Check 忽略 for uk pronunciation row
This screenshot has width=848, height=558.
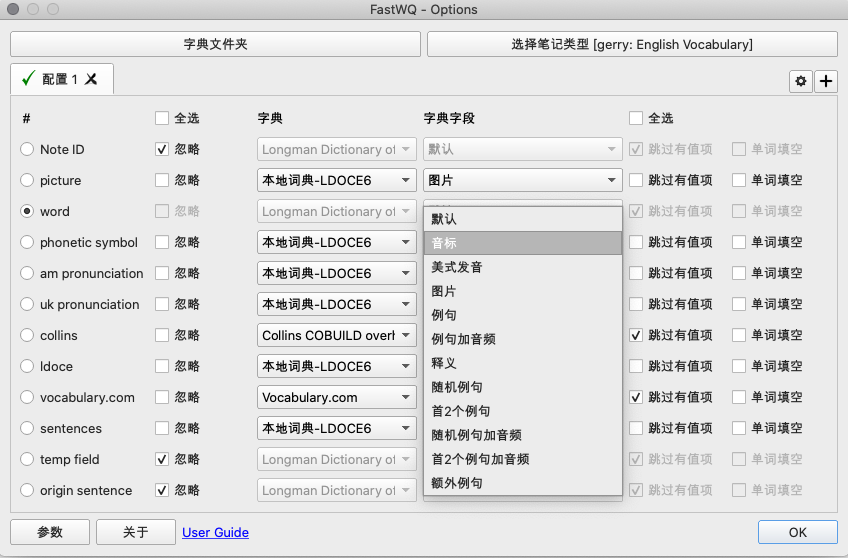tap(162, 304)
